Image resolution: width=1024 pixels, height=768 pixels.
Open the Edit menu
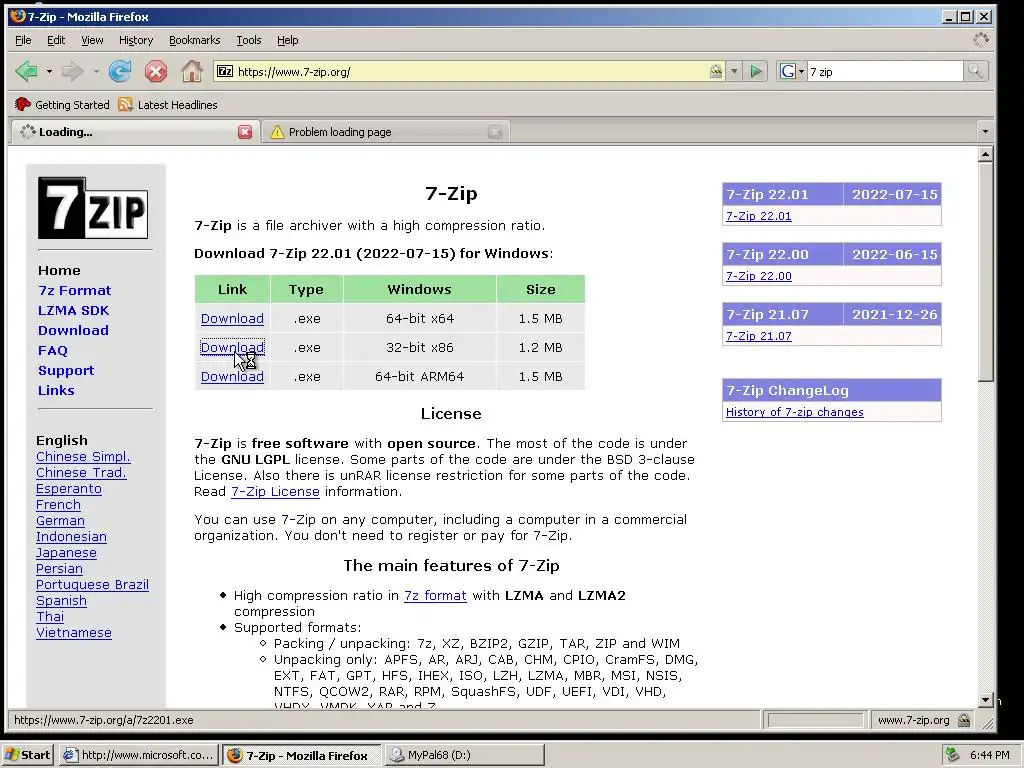pos(56,40)
